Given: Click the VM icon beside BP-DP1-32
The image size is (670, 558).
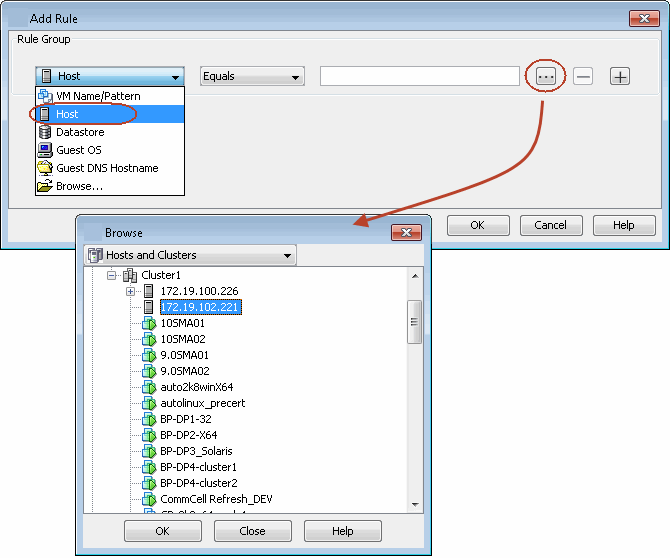Looking at the screenshot, I should tap(149, 419).
